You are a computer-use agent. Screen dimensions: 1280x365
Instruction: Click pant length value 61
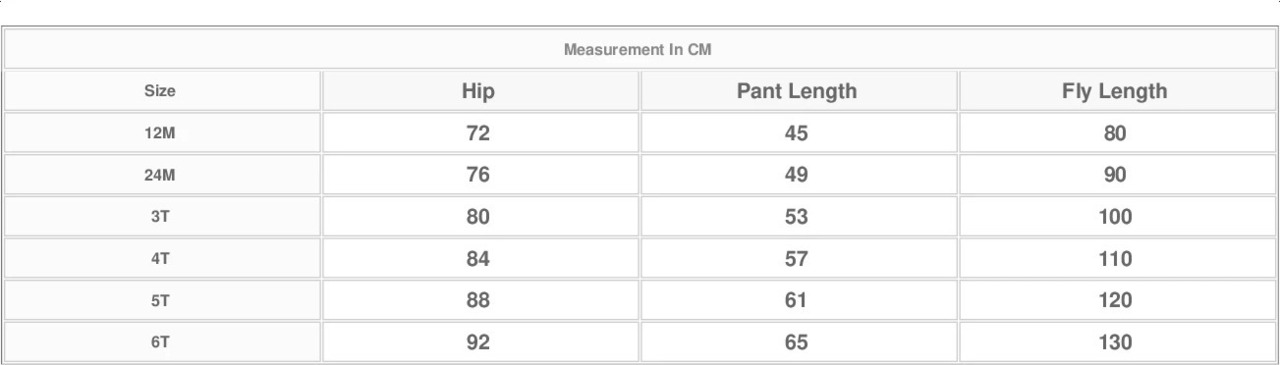[797, 302]
